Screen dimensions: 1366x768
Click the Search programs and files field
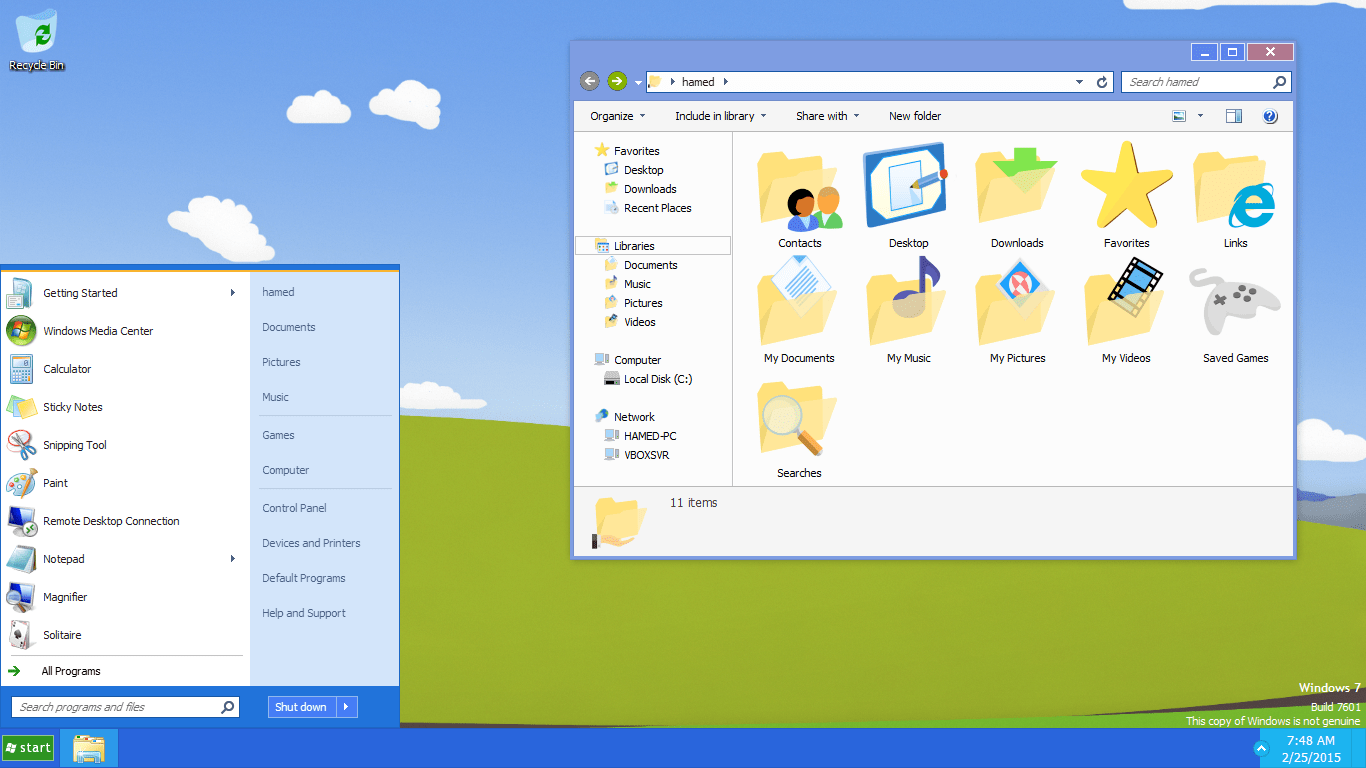(x=125, y=707)
